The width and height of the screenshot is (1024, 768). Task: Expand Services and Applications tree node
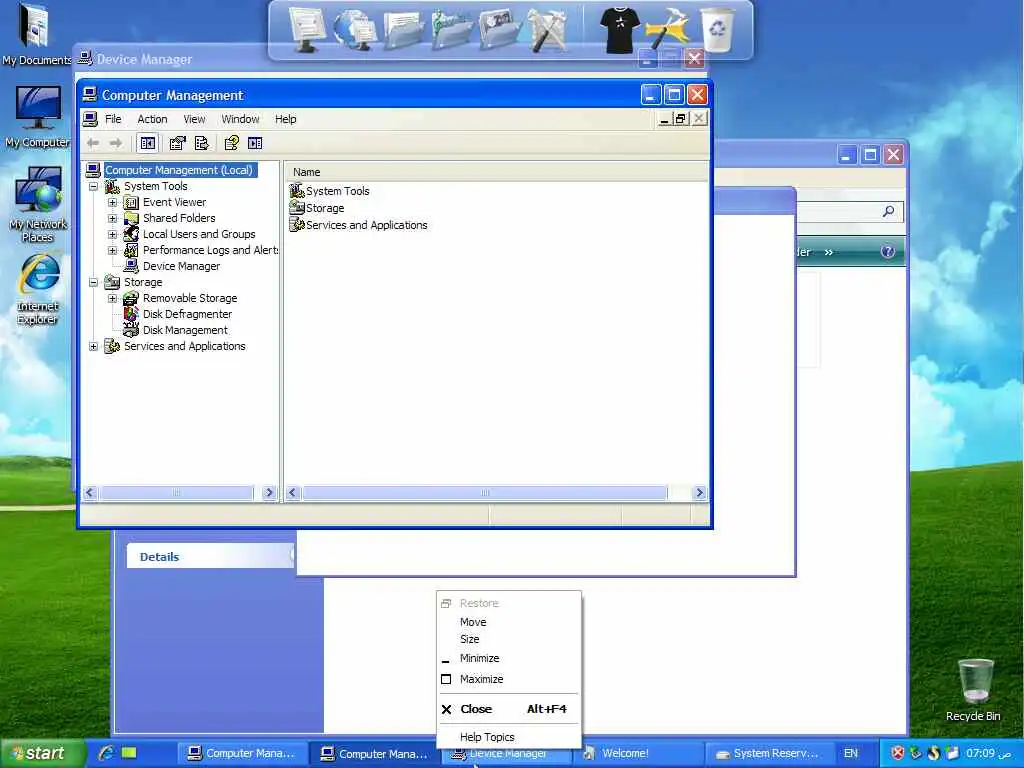click(x=93, y=347)
